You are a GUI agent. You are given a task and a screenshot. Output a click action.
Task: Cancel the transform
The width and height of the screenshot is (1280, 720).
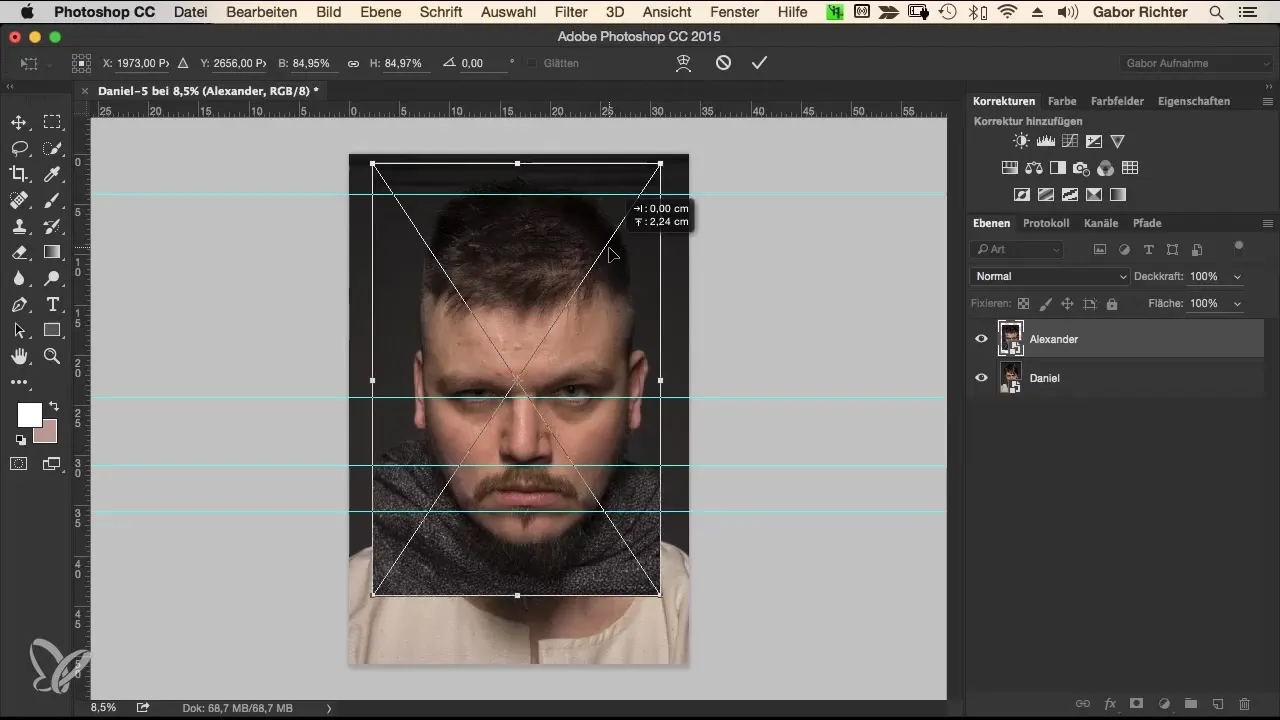pos(723,63)
